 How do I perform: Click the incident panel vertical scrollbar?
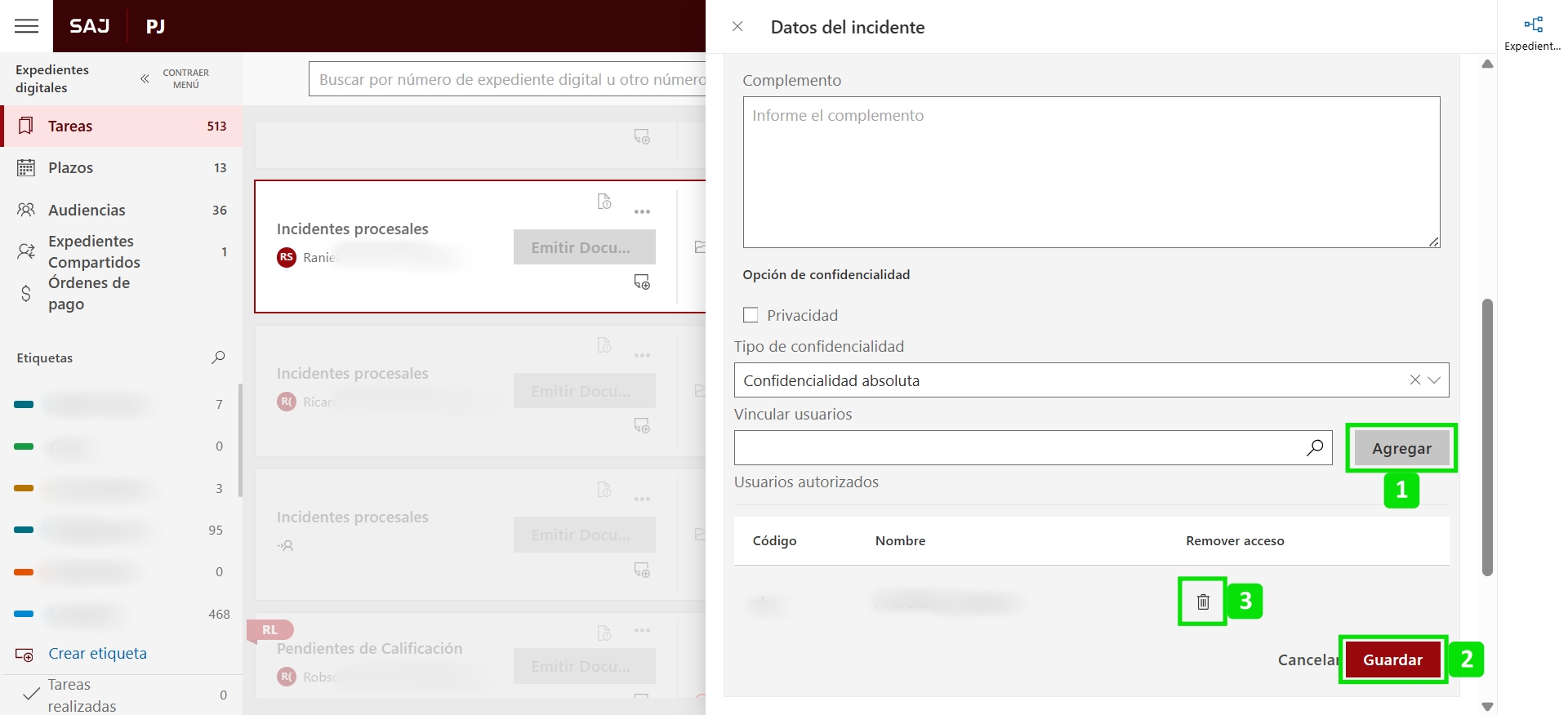tap(1487, 437)
